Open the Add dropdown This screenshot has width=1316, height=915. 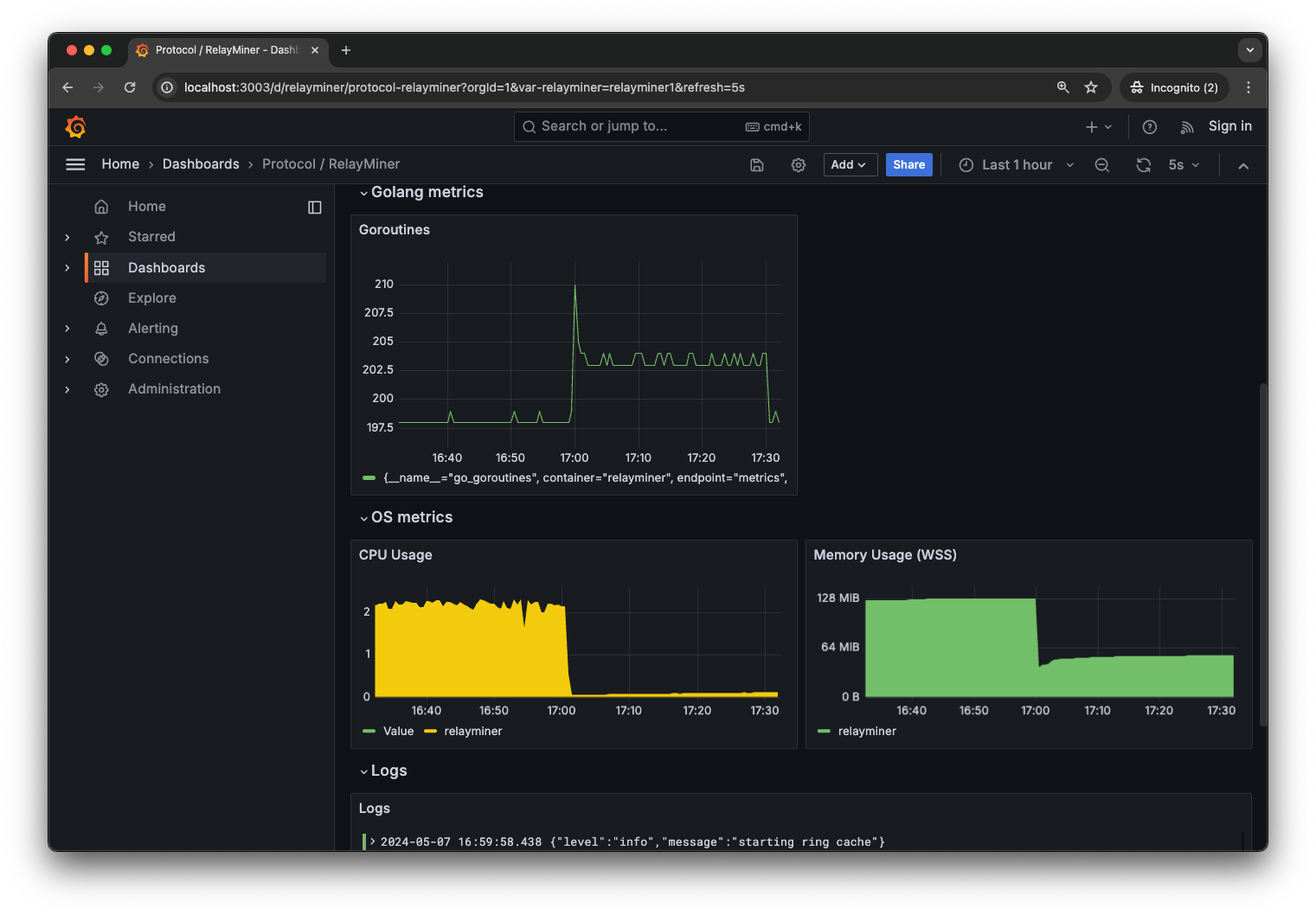pyautogui.click(x=849, y=165)
